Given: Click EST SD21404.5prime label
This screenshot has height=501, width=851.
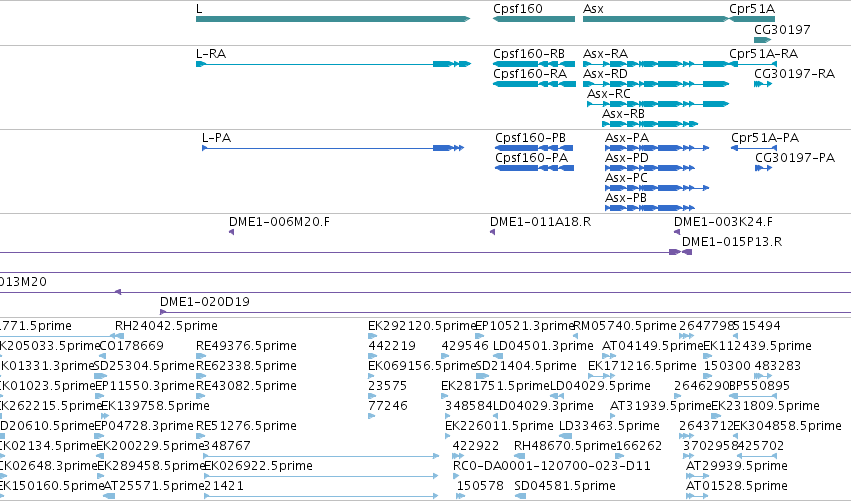Looking at the screenshot, I should click(x=526, y=366).
